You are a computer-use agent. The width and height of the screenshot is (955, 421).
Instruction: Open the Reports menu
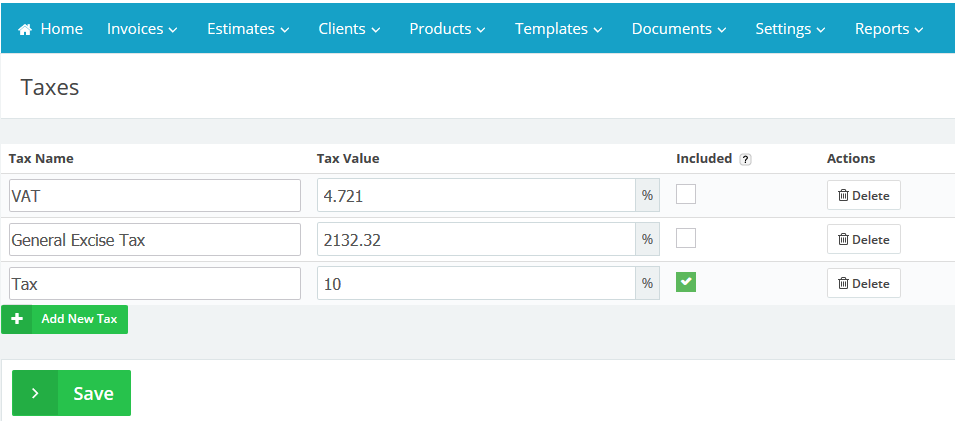point(889,29)
